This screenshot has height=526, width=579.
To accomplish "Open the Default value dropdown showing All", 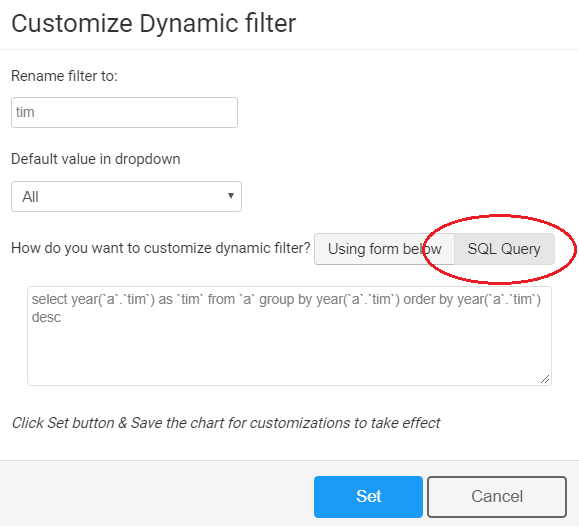I will (126, 197).
